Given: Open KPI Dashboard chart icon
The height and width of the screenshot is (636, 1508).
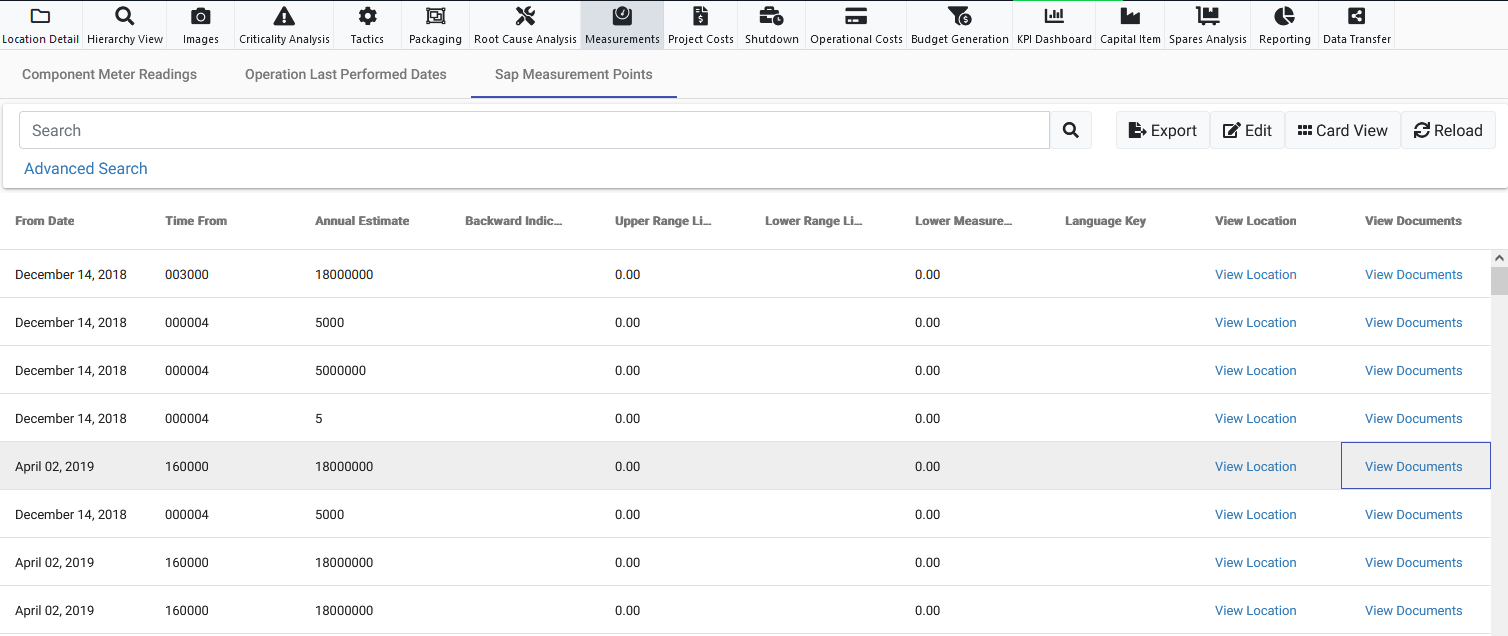Looking at the screenshot, I should [x=1054, y=16].
